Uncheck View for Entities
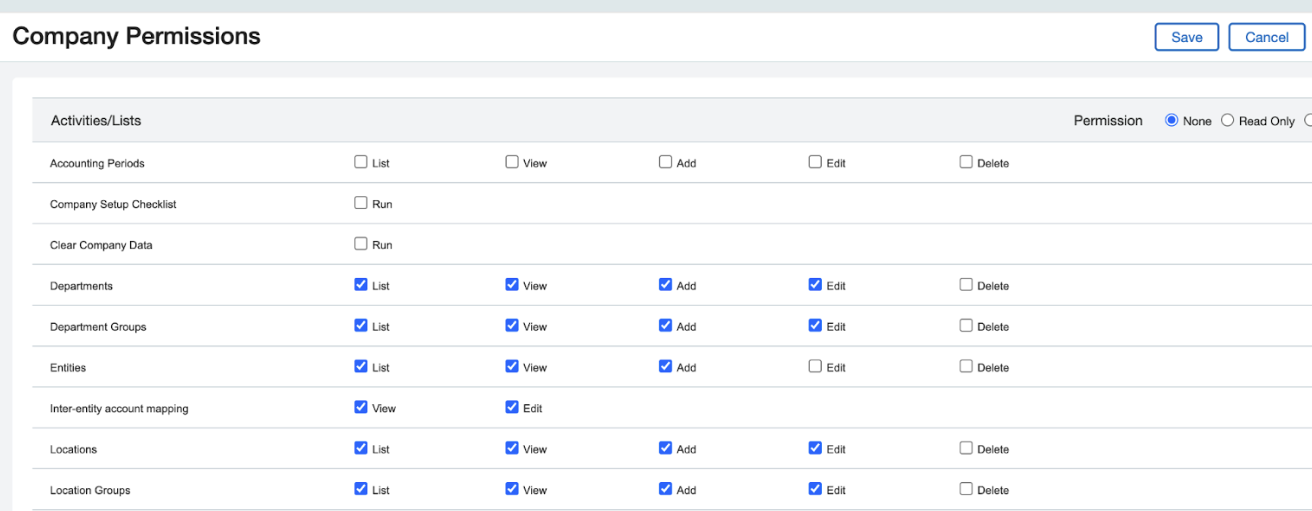This screenshot has width=1312, height=511. click(512, 367)
